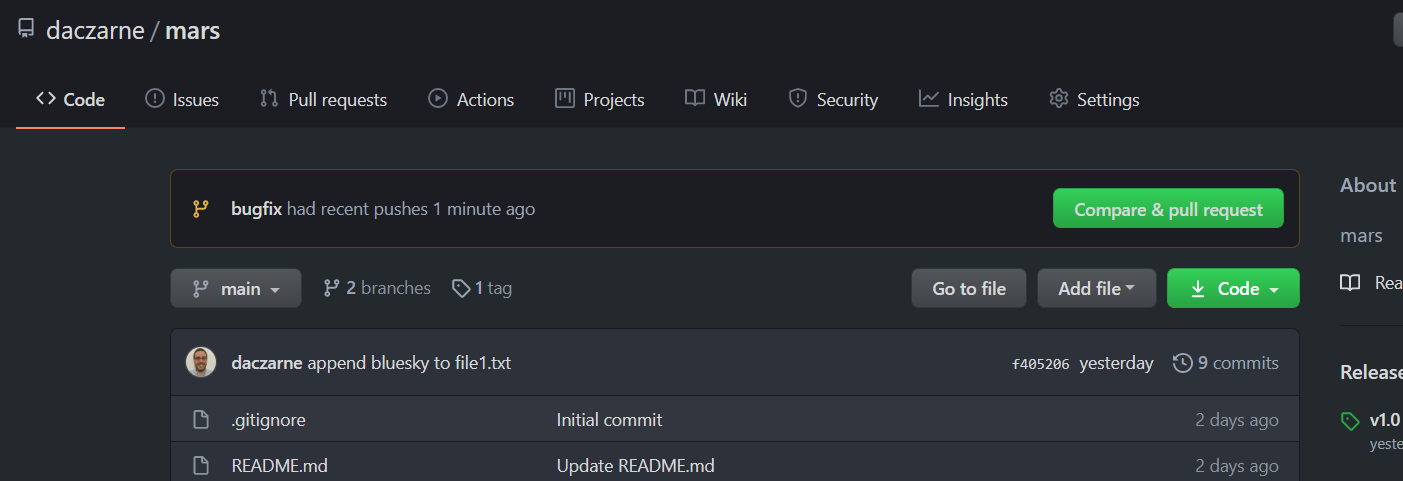Switch to the Issues tab

(182, 99)
